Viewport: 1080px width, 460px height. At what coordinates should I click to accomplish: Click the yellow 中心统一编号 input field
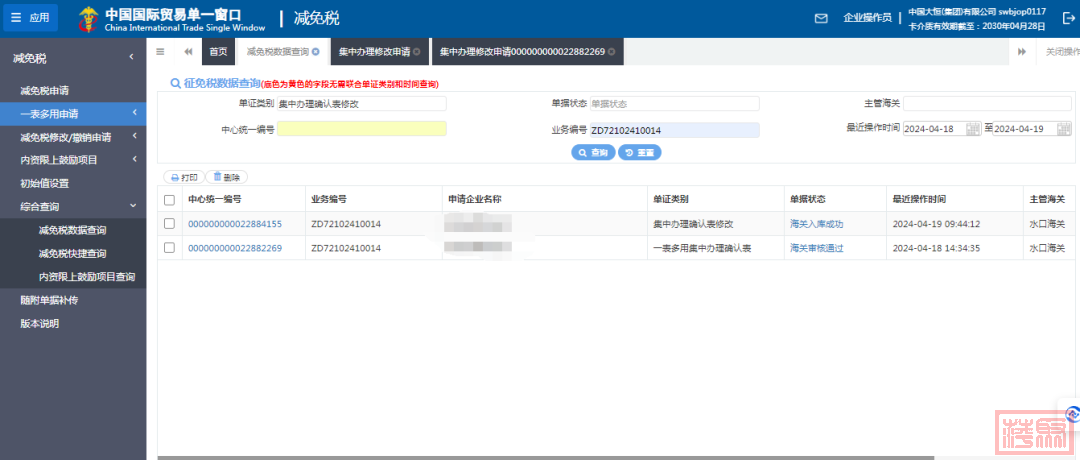362,129
